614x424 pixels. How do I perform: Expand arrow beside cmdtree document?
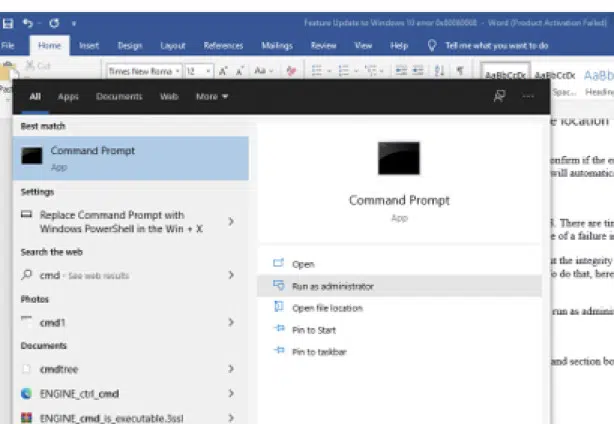231,369
